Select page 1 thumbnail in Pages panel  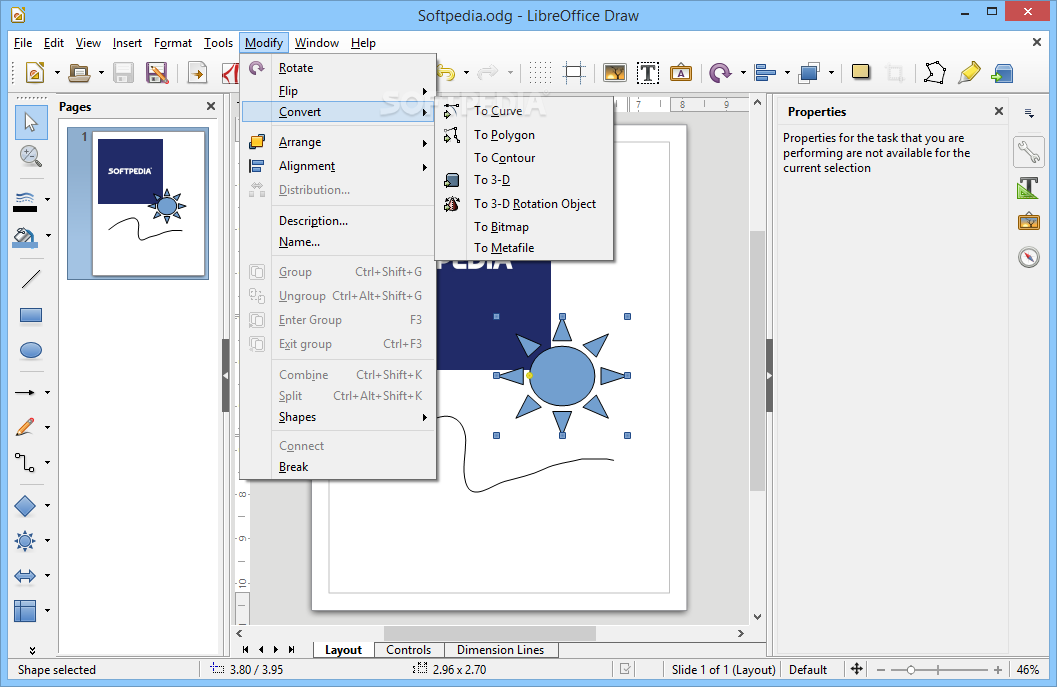click(x=138, y=203)
